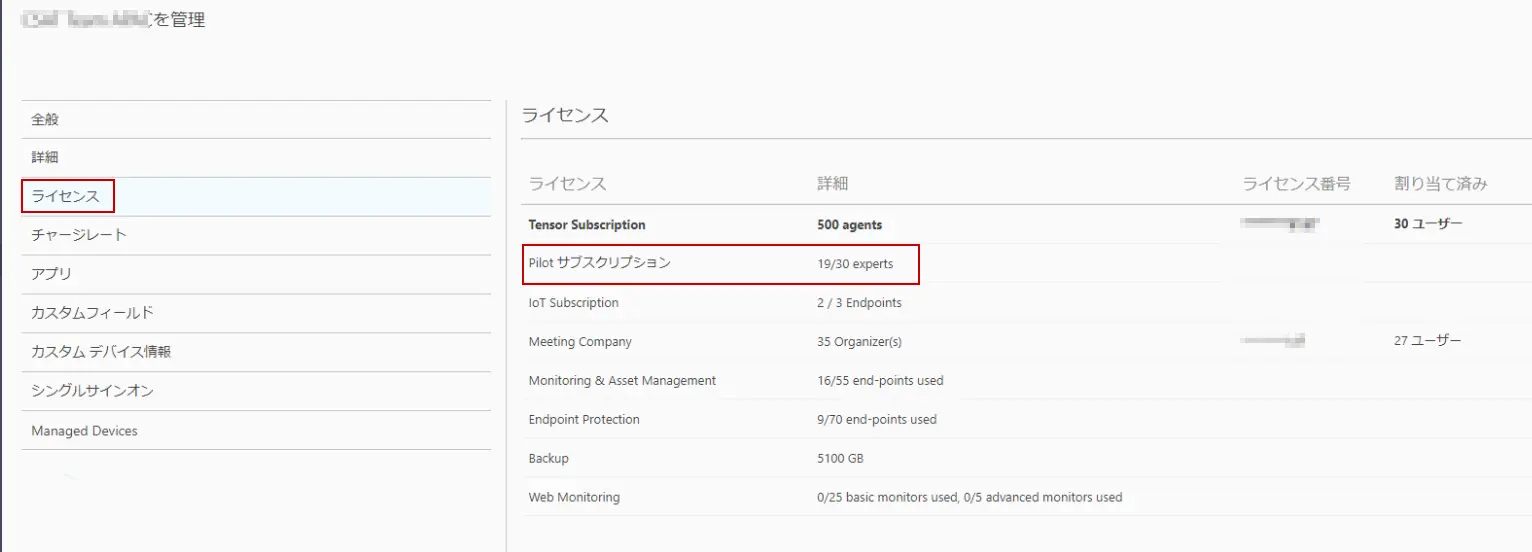Click the 詳細 column header in the table
This screenshot has height=552, width=1532.
coord(832,184)
